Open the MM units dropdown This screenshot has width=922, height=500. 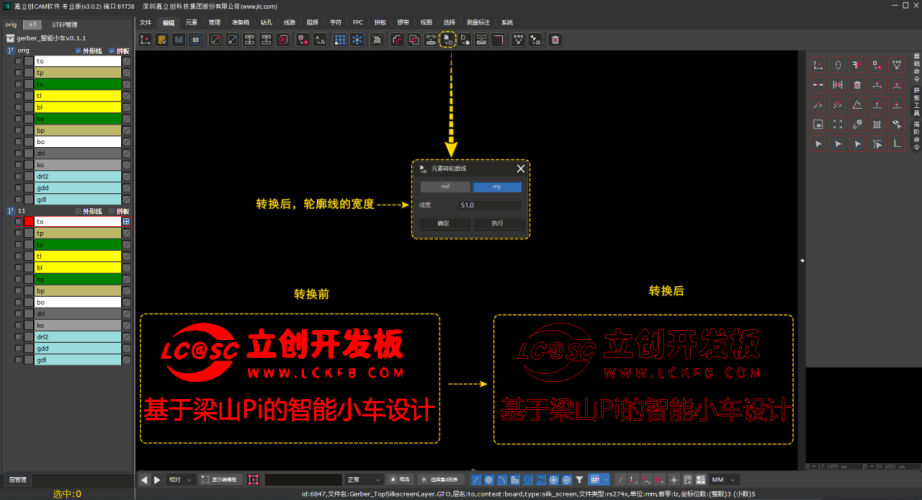[724, 479]
